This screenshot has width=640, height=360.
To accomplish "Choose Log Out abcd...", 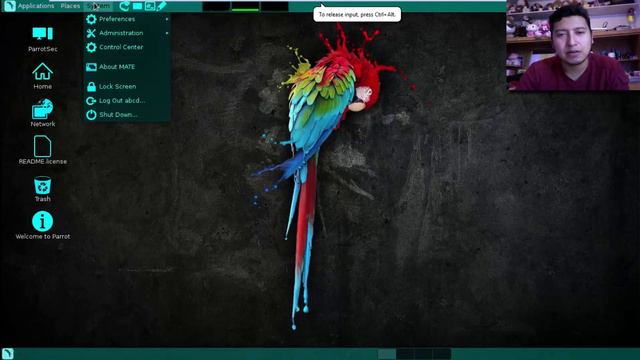I will coord(127,100).
